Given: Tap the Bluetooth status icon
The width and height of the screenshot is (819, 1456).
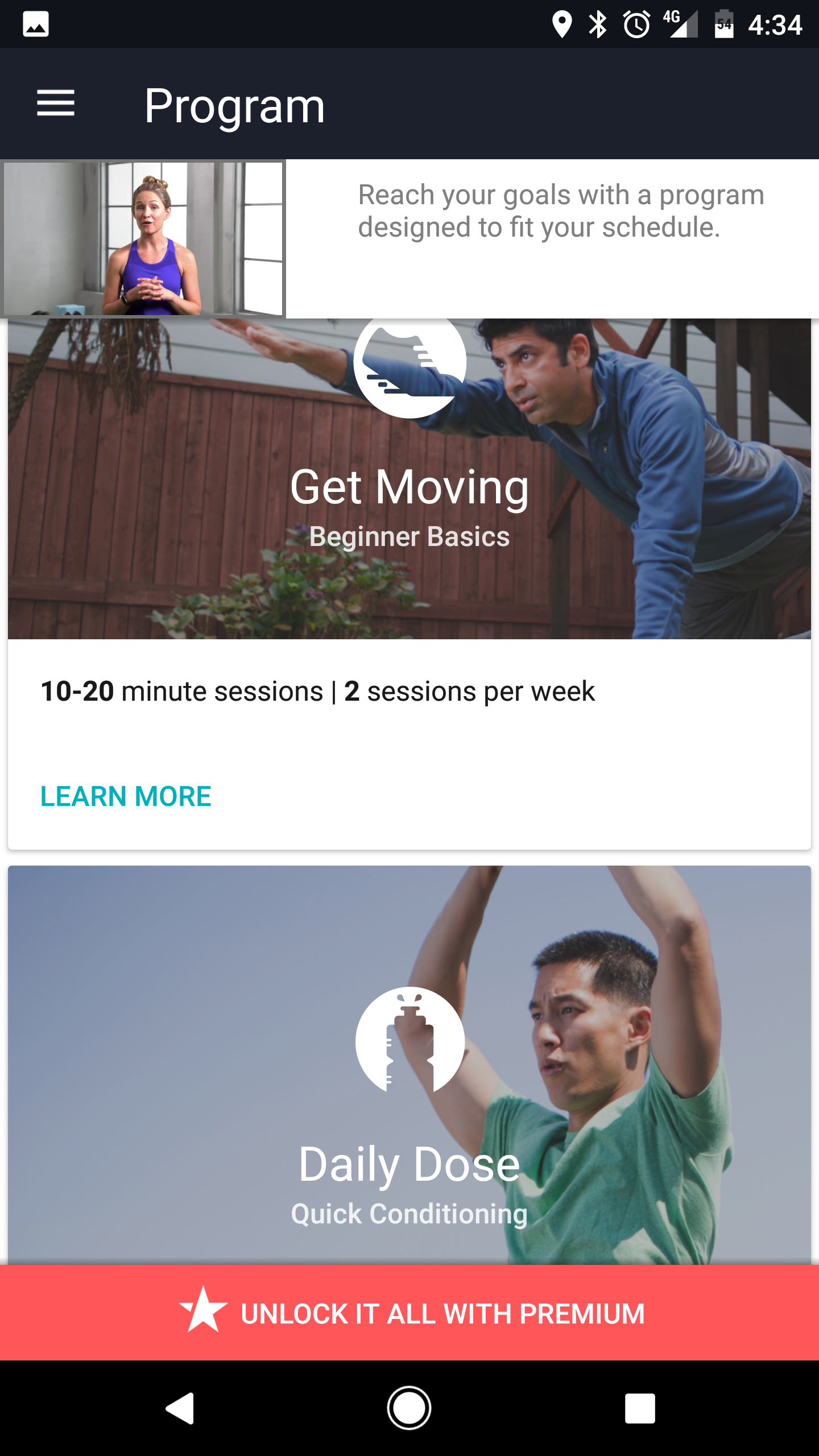Looking at the screenshot, I should point(598,24).
